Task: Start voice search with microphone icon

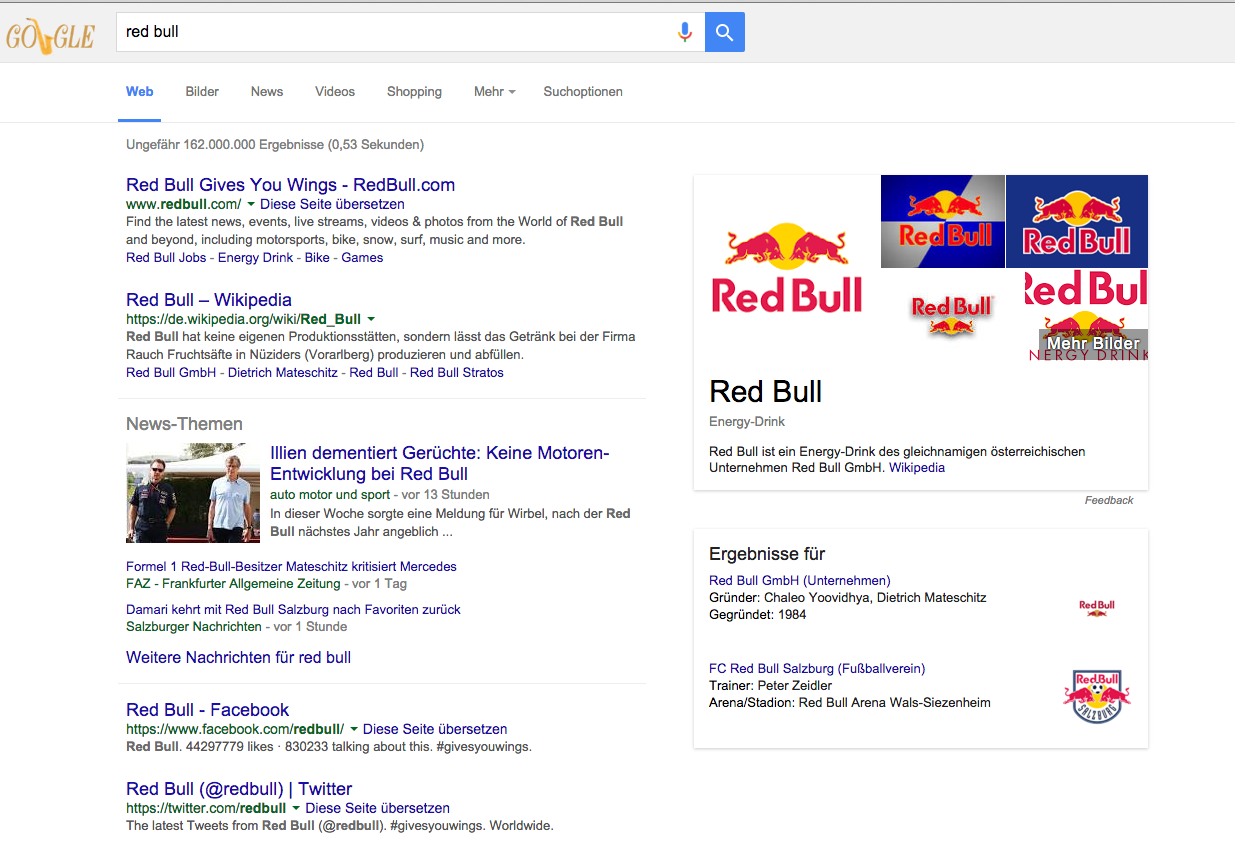Action: pos(685,32)
